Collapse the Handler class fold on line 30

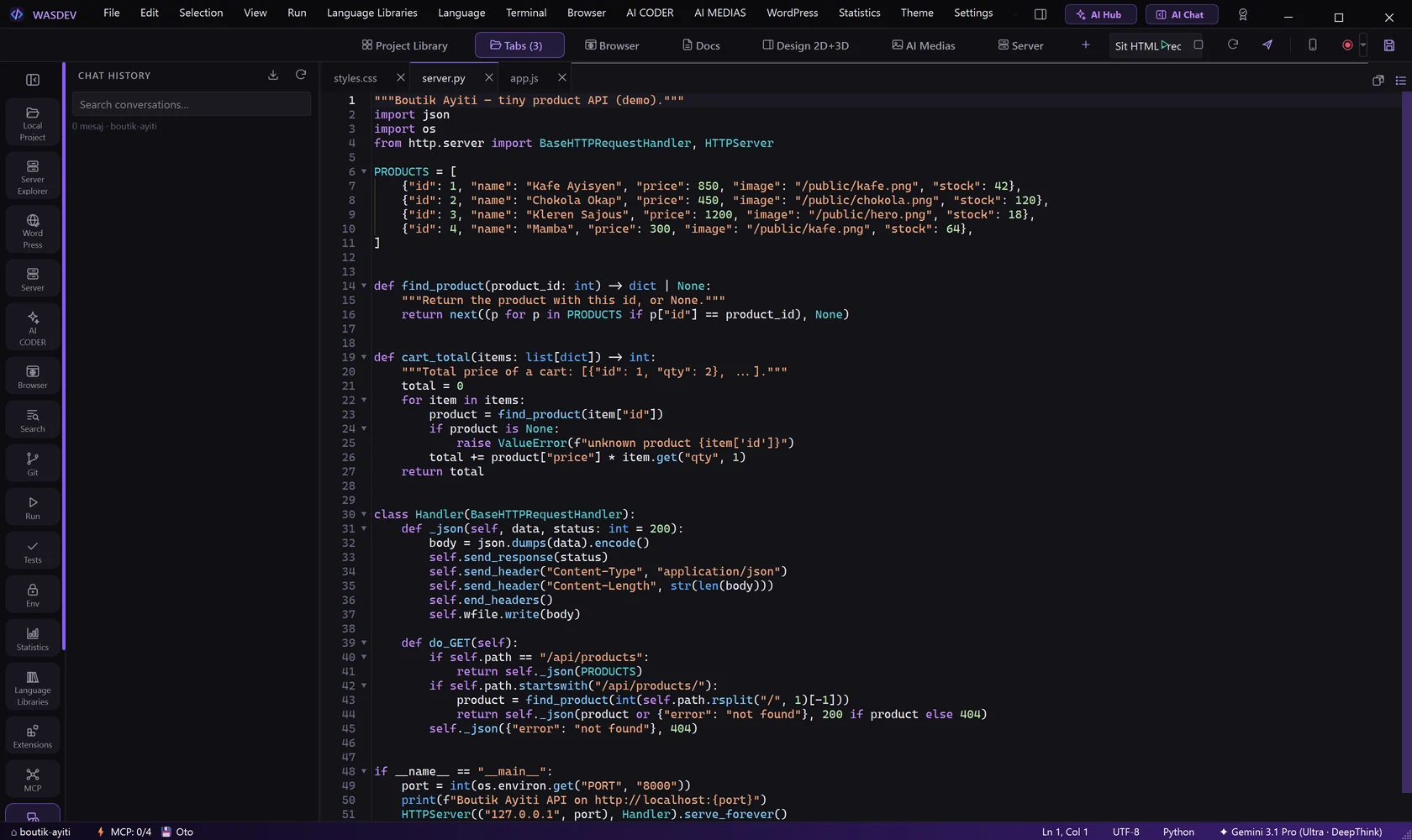[364, 514]
